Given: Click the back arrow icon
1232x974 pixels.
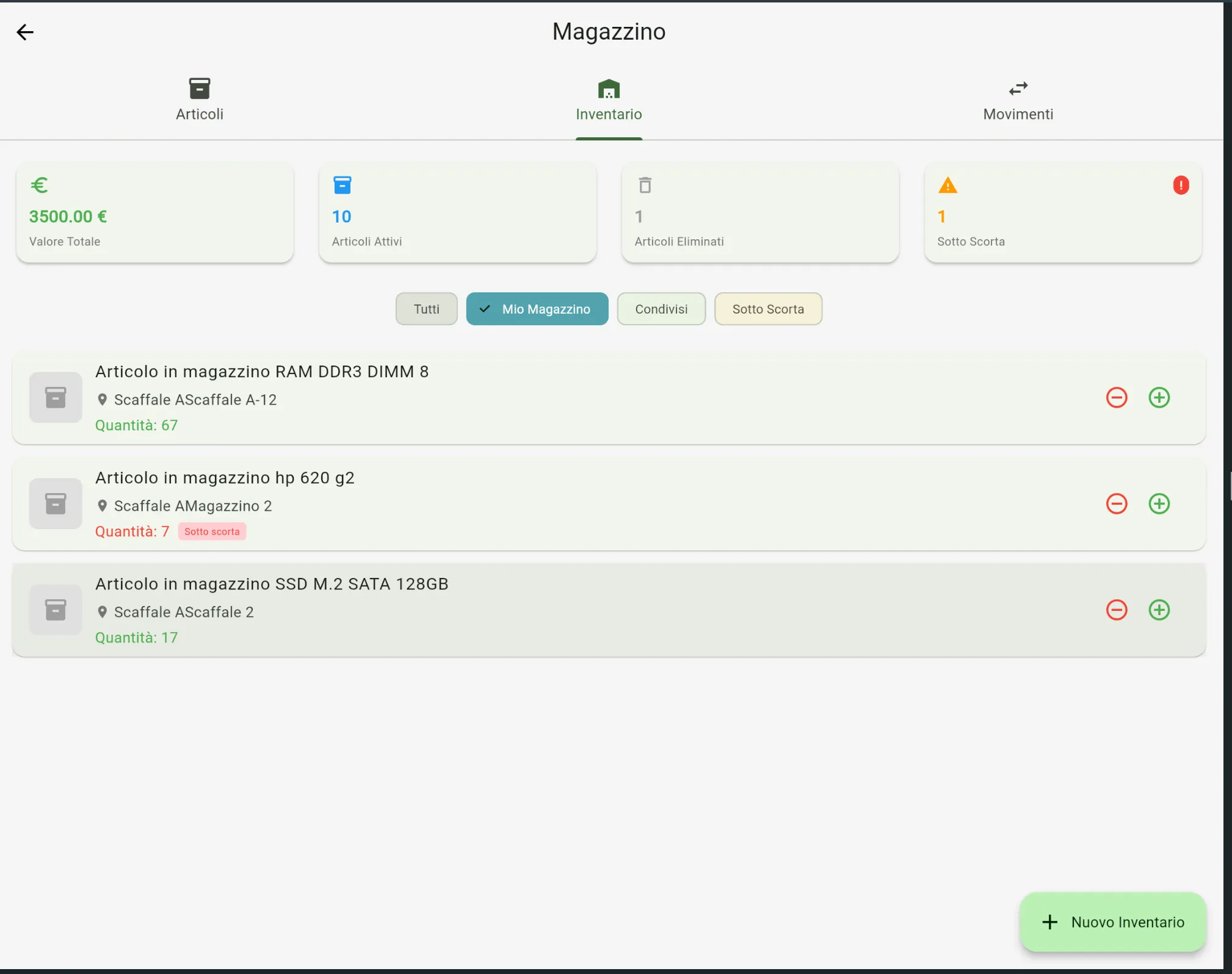Looking at the screenshot, I should [x=25, y=32].
